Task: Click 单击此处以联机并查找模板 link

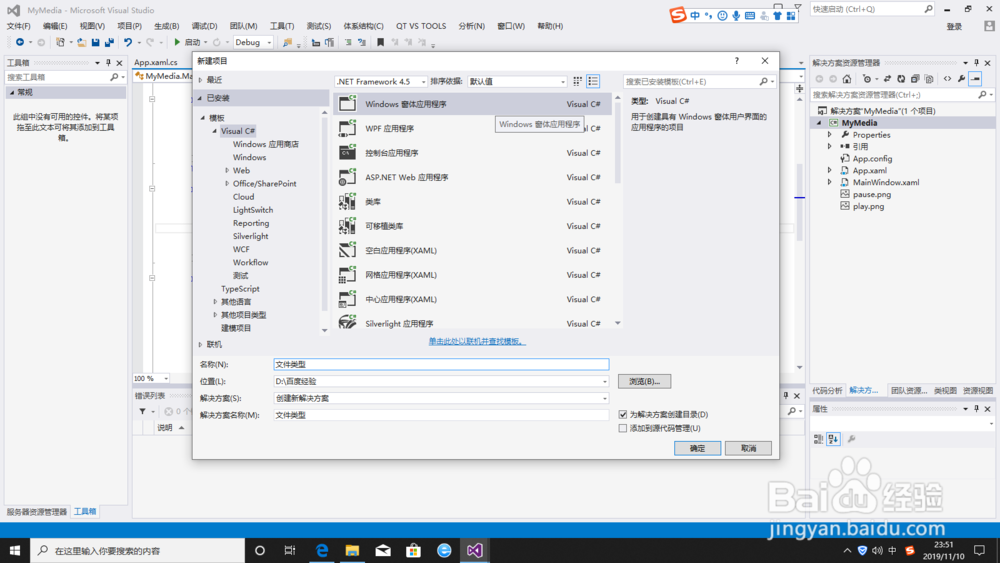Action: click(x=477, y=342)
